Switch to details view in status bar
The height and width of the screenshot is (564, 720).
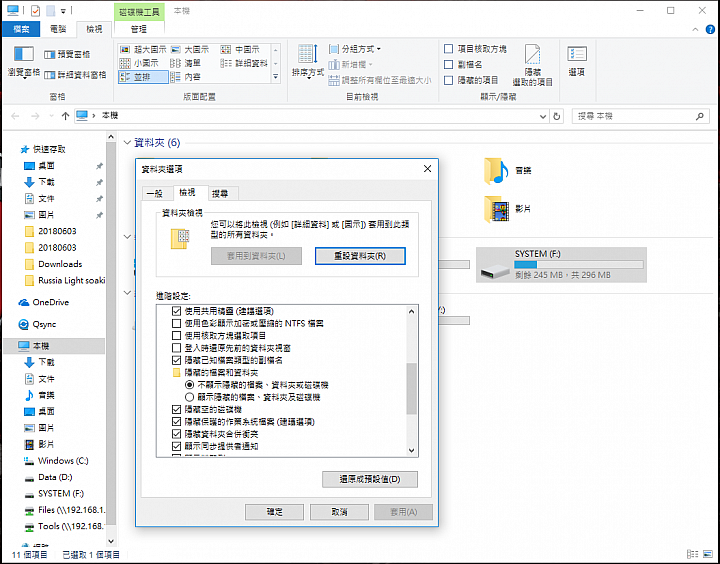692,554
